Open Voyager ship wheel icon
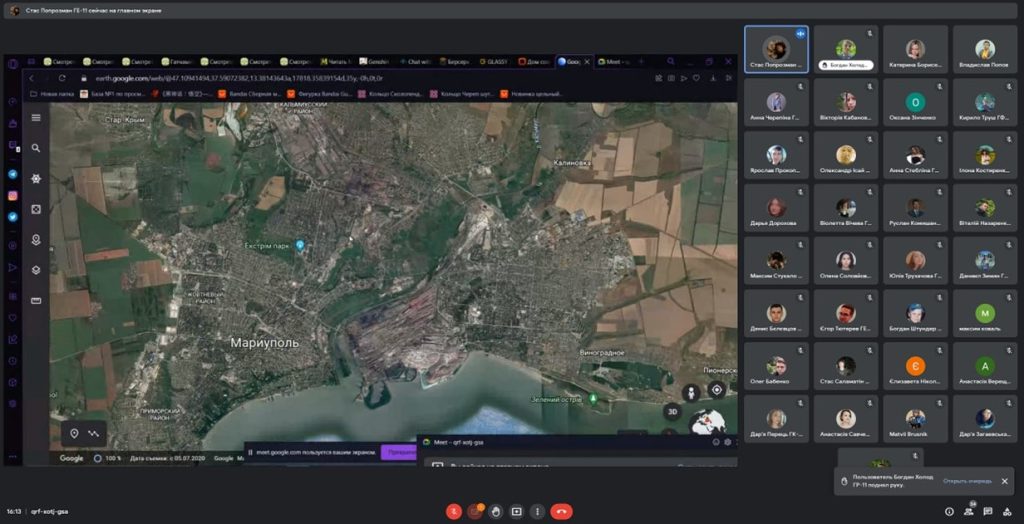The image size is (1024, 524). click(x=36, y=178)
